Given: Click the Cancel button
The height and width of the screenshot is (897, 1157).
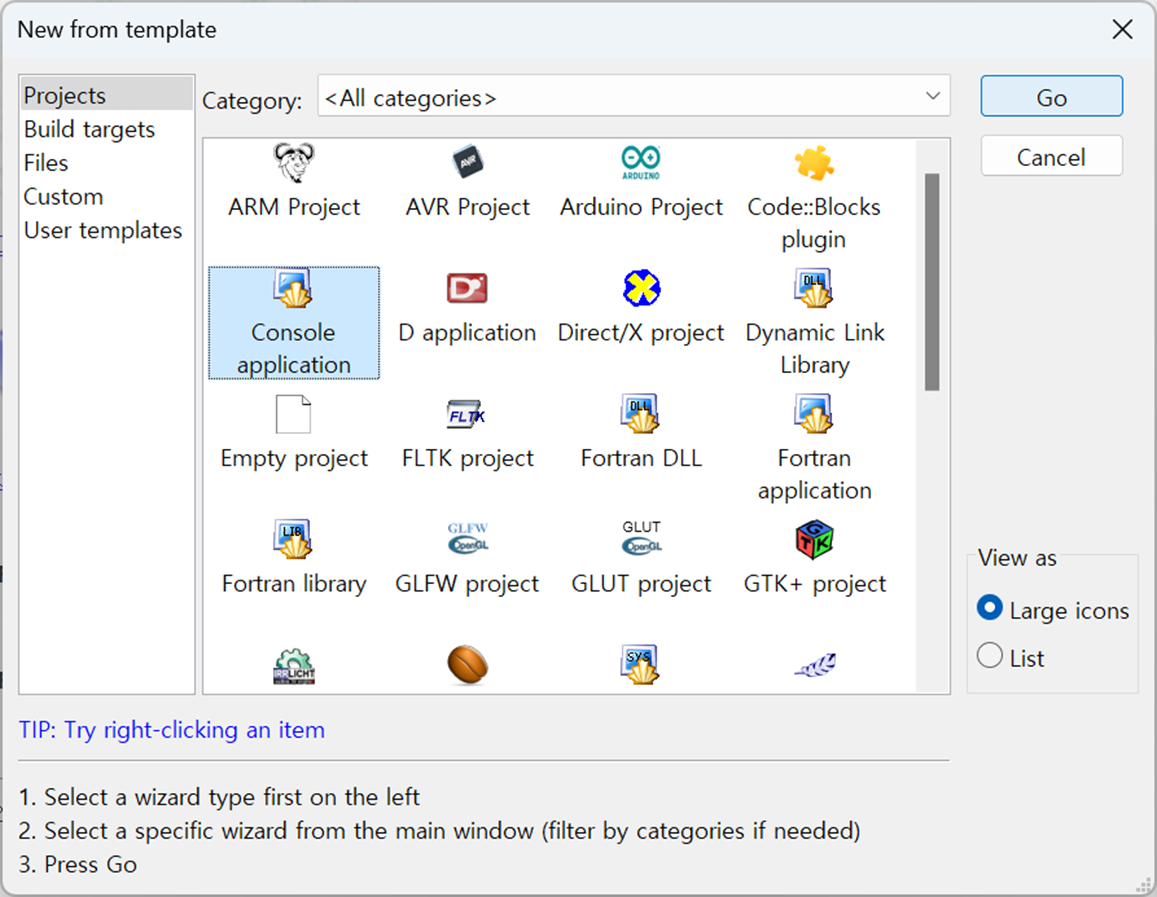Looking at the screenshot, I should [1051, 156].
